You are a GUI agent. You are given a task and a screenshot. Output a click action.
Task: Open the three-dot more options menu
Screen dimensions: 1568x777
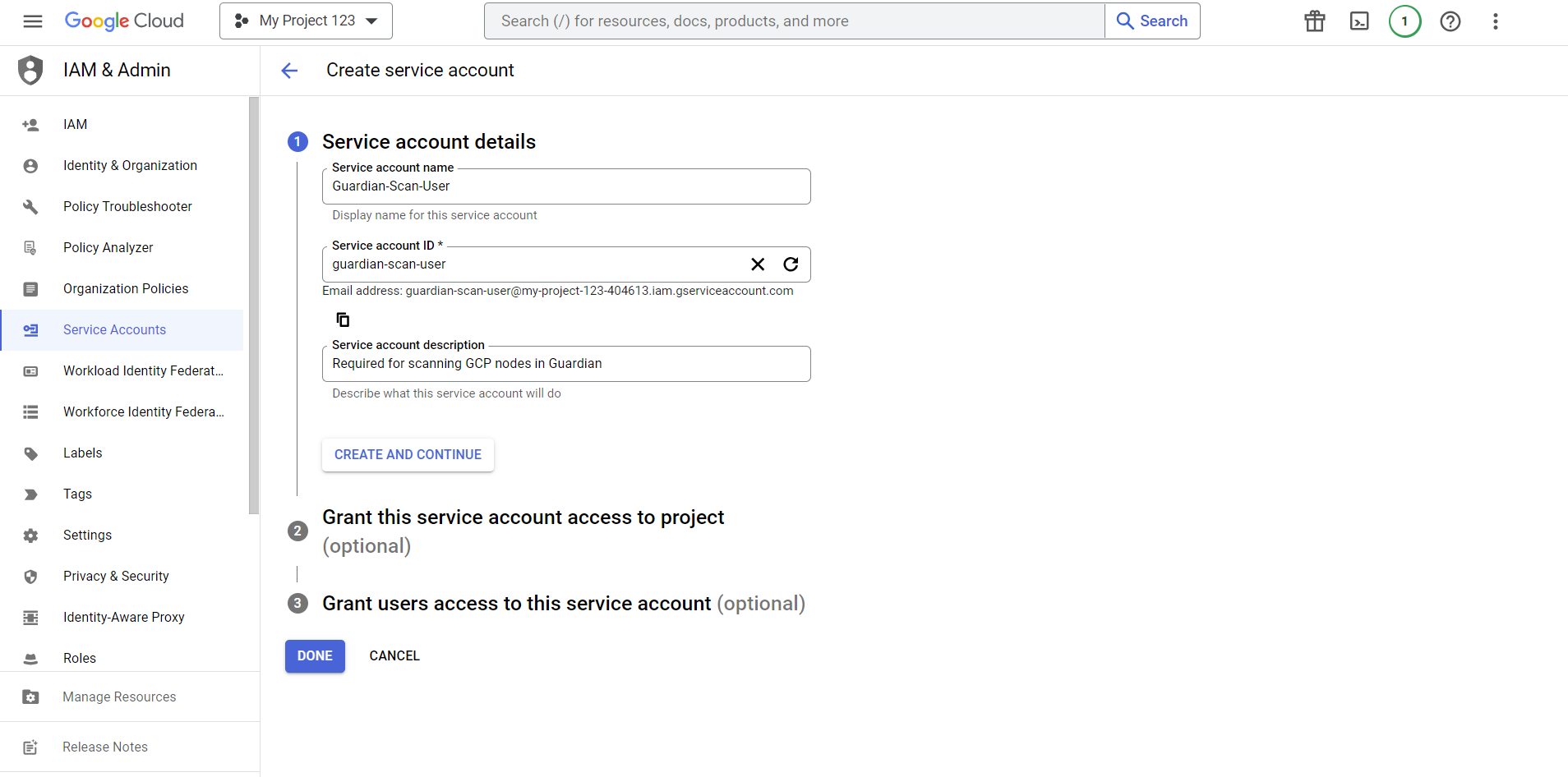click(1496, 21)
